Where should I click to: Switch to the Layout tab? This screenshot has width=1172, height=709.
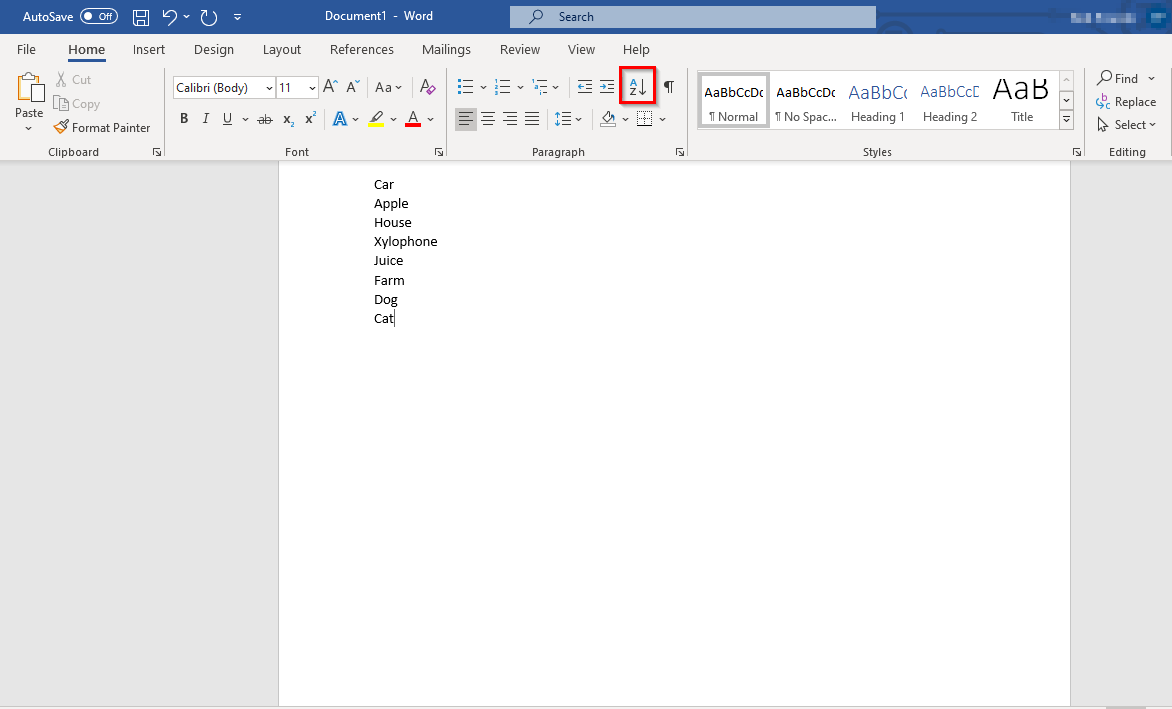click(x=282, y=49)
